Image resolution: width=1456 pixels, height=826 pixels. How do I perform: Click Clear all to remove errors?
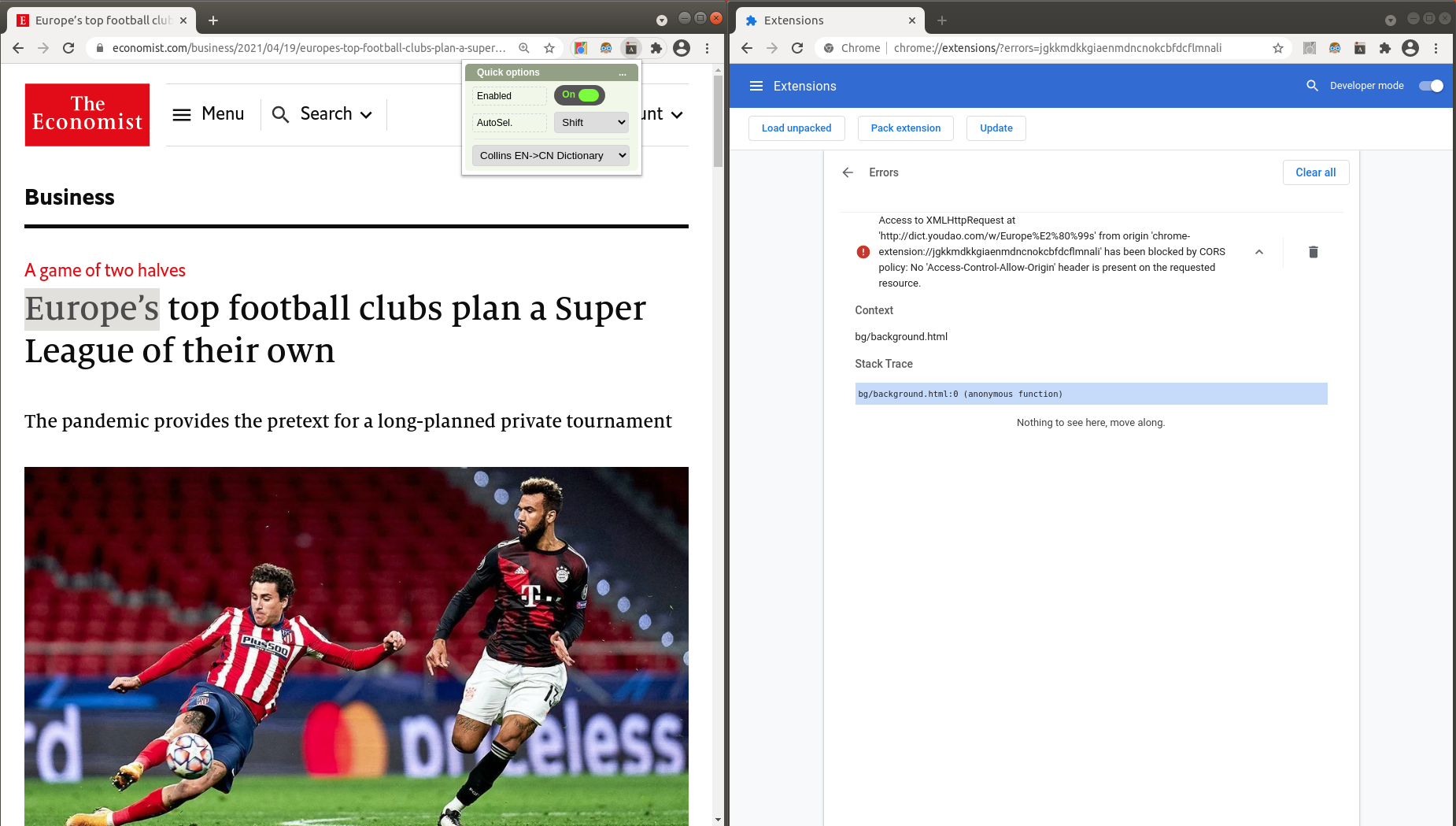click(x=1316, y=172)
